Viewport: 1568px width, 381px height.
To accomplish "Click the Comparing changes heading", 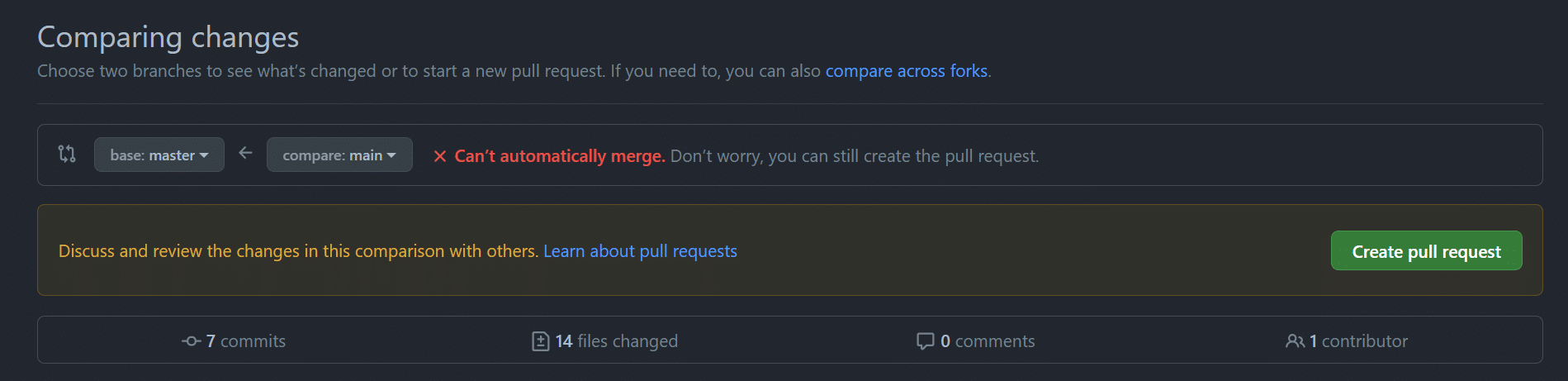I will pyautogui.click(x=168, y=37).
